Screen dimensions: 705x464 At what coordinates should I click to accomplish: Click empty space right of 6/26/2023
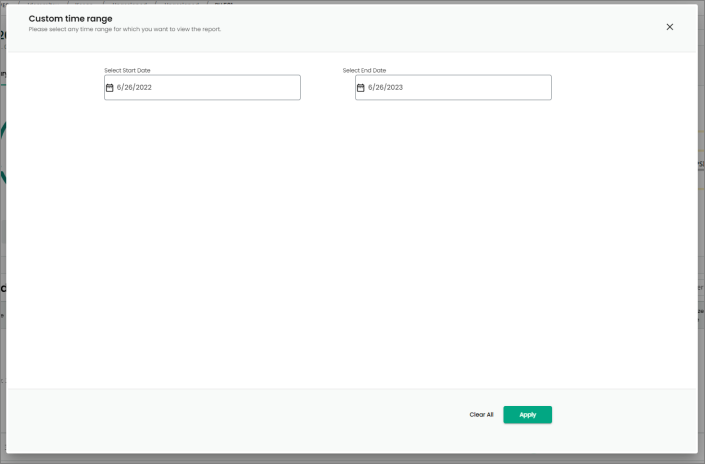click(480, 88)
